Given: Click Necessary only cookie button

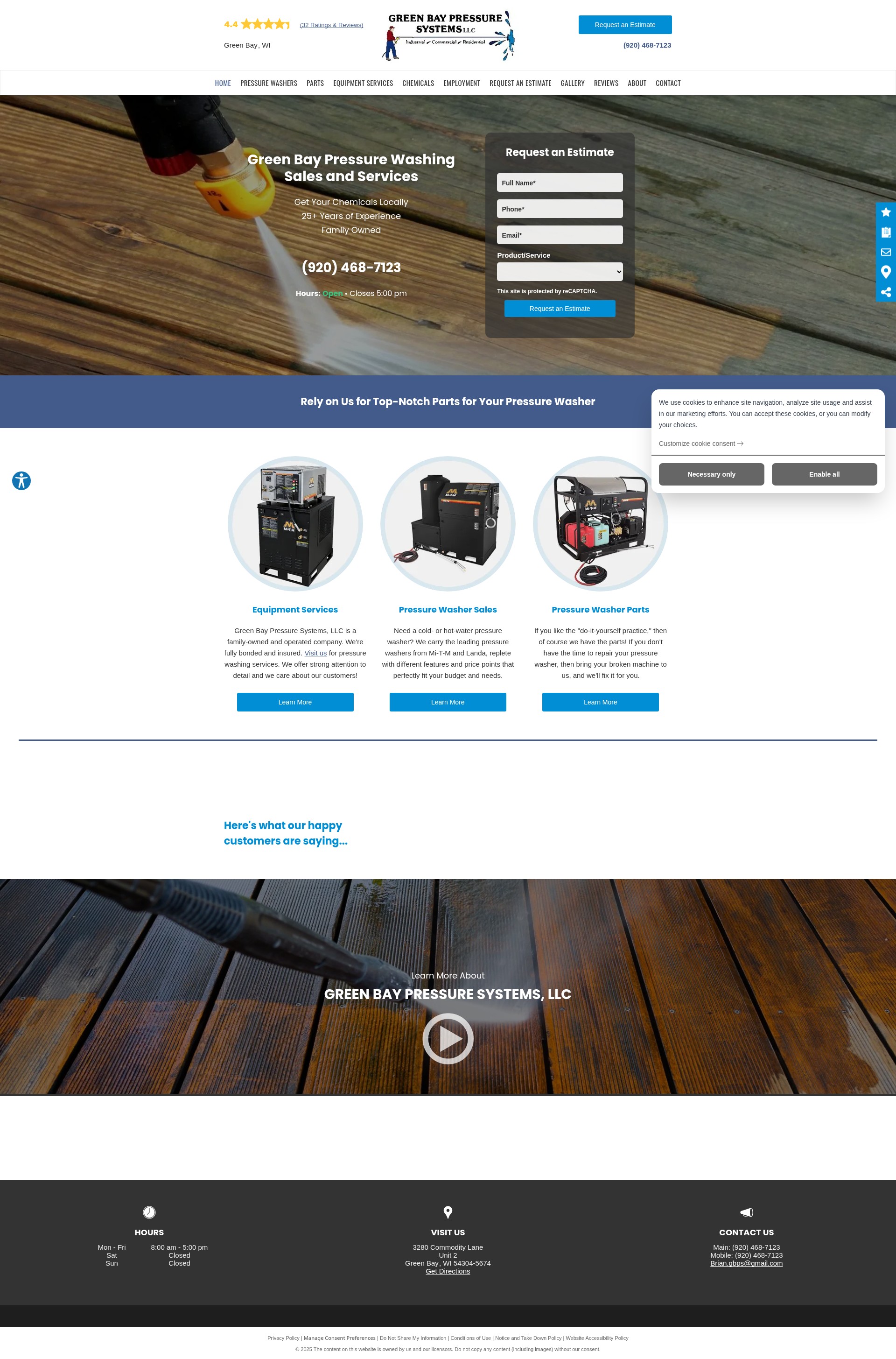Looking at the screenshot, I should pyautogui.click(x=711, y=474).
